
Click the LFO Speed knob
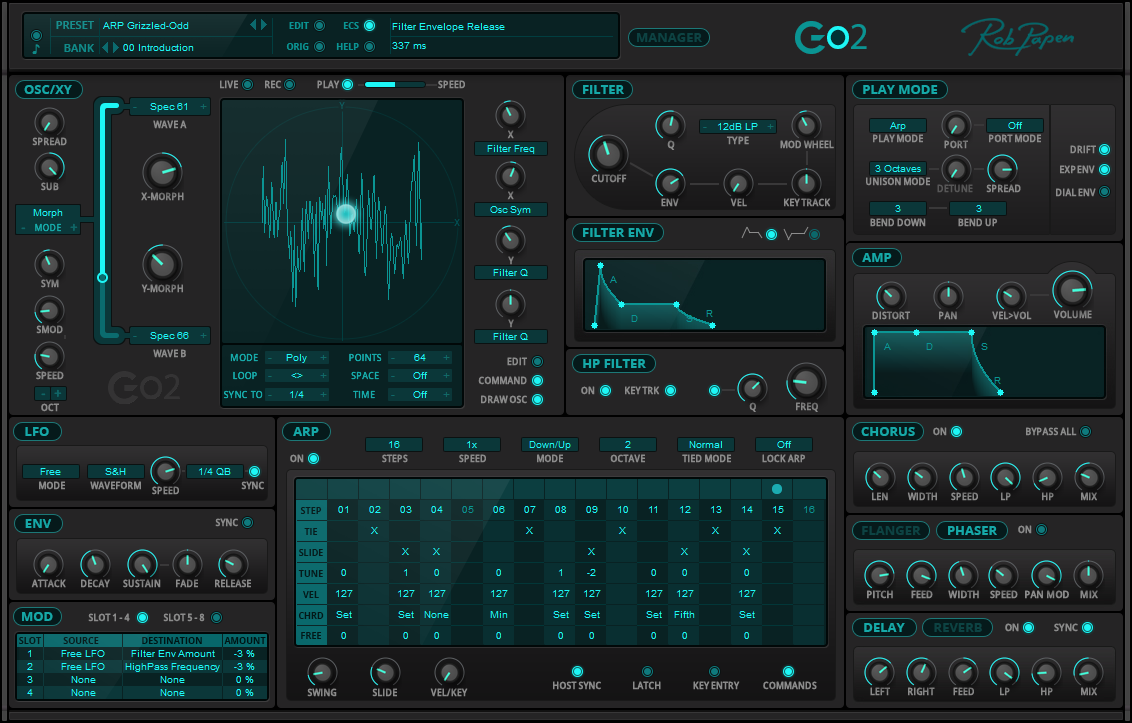(165, 471)
